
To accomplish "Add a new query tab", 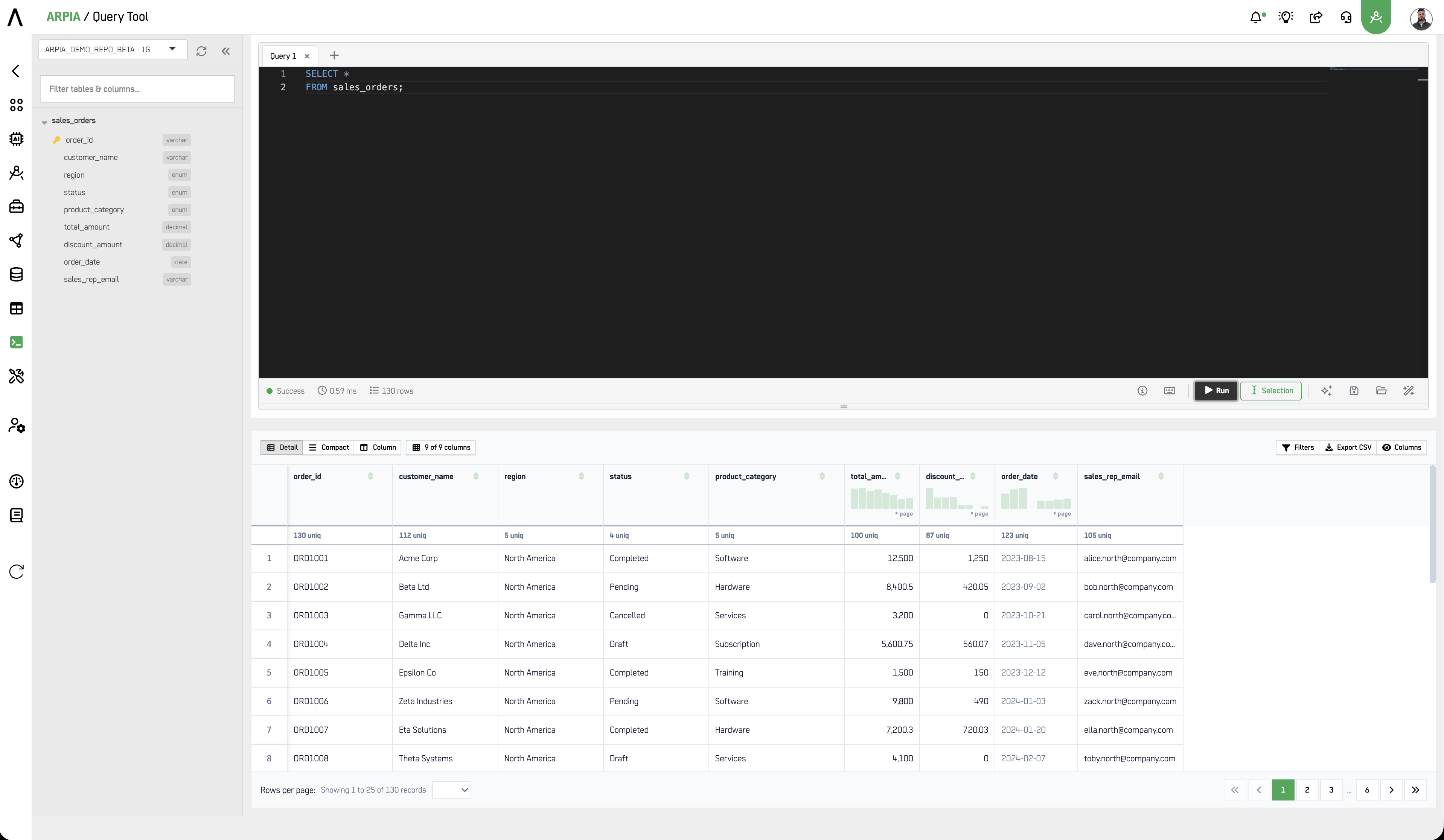I will [334, 56].
